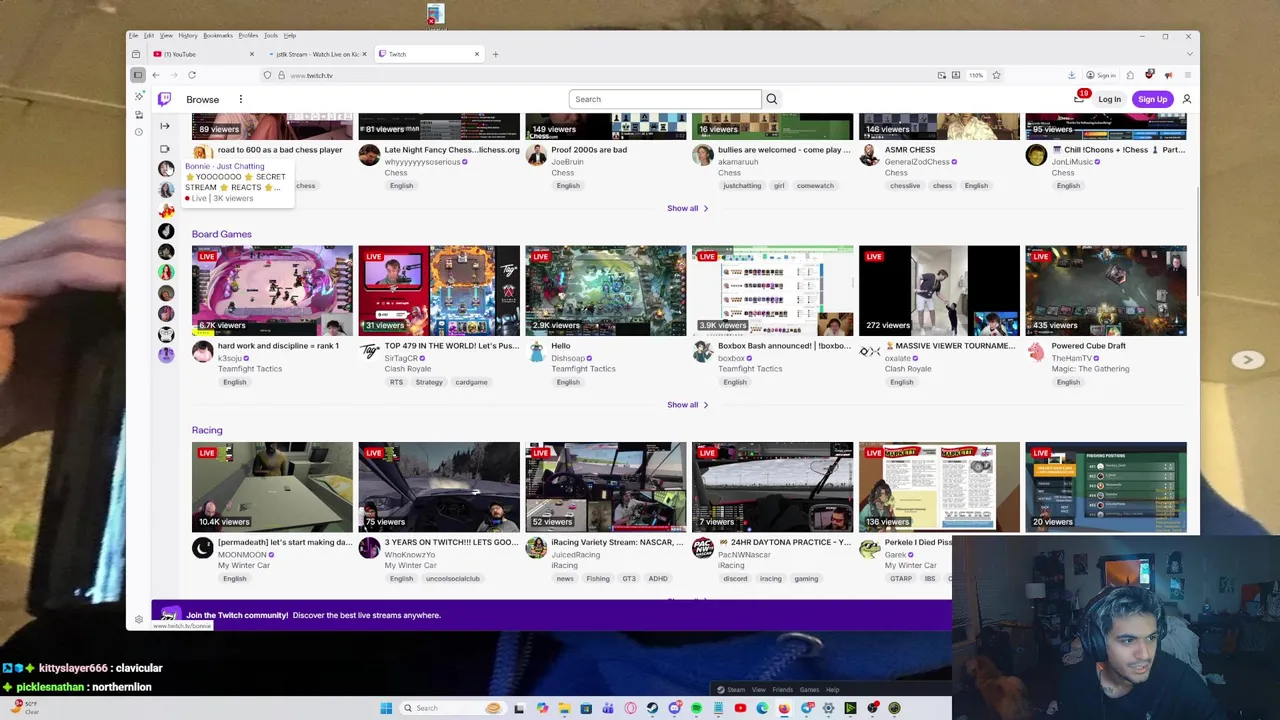Switch to the YouTube tab
The image size is (1280, 720).
point(204,54)
